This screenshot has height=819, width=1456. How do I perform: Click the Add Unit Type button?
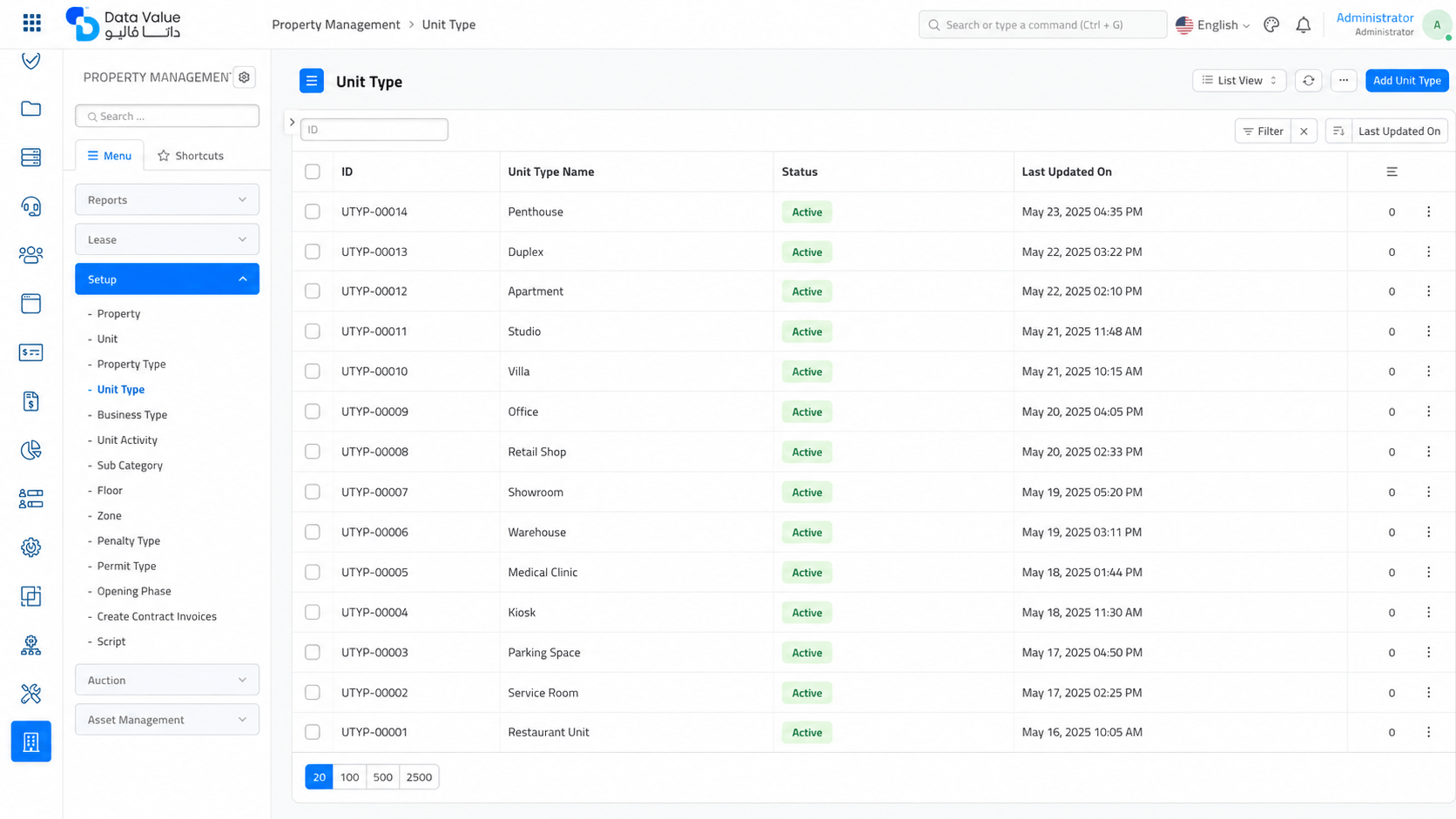tap(1406, 80)
